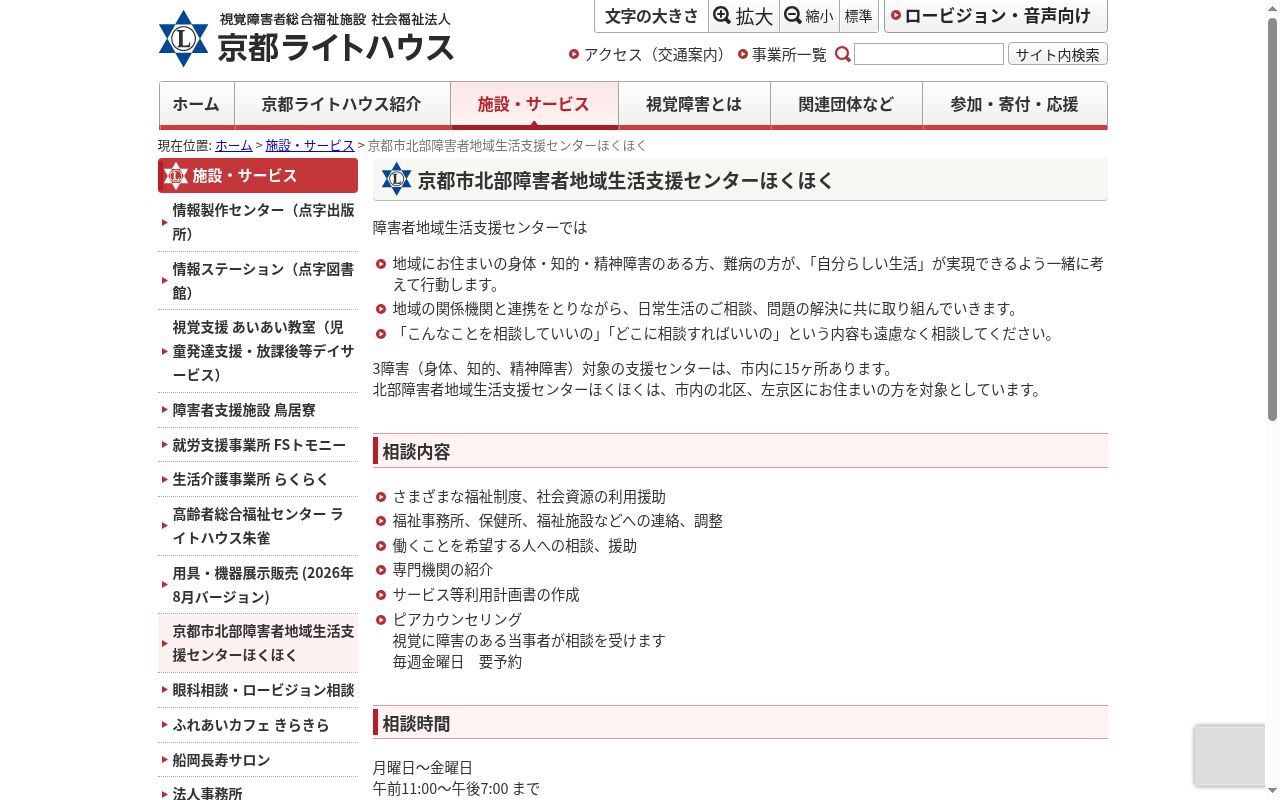Open 情報ステーション(点字図書館) sidebar item

[x=258, y=281]
